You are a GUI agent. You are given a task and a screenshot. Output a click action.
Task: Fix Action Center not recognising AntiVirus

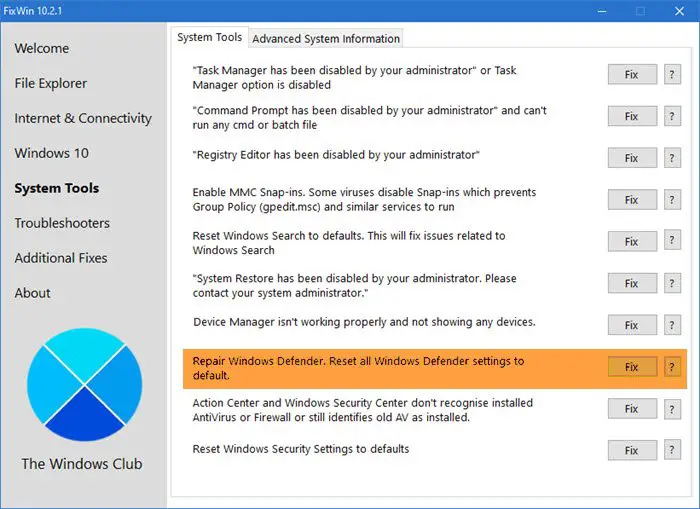[632, 409]
